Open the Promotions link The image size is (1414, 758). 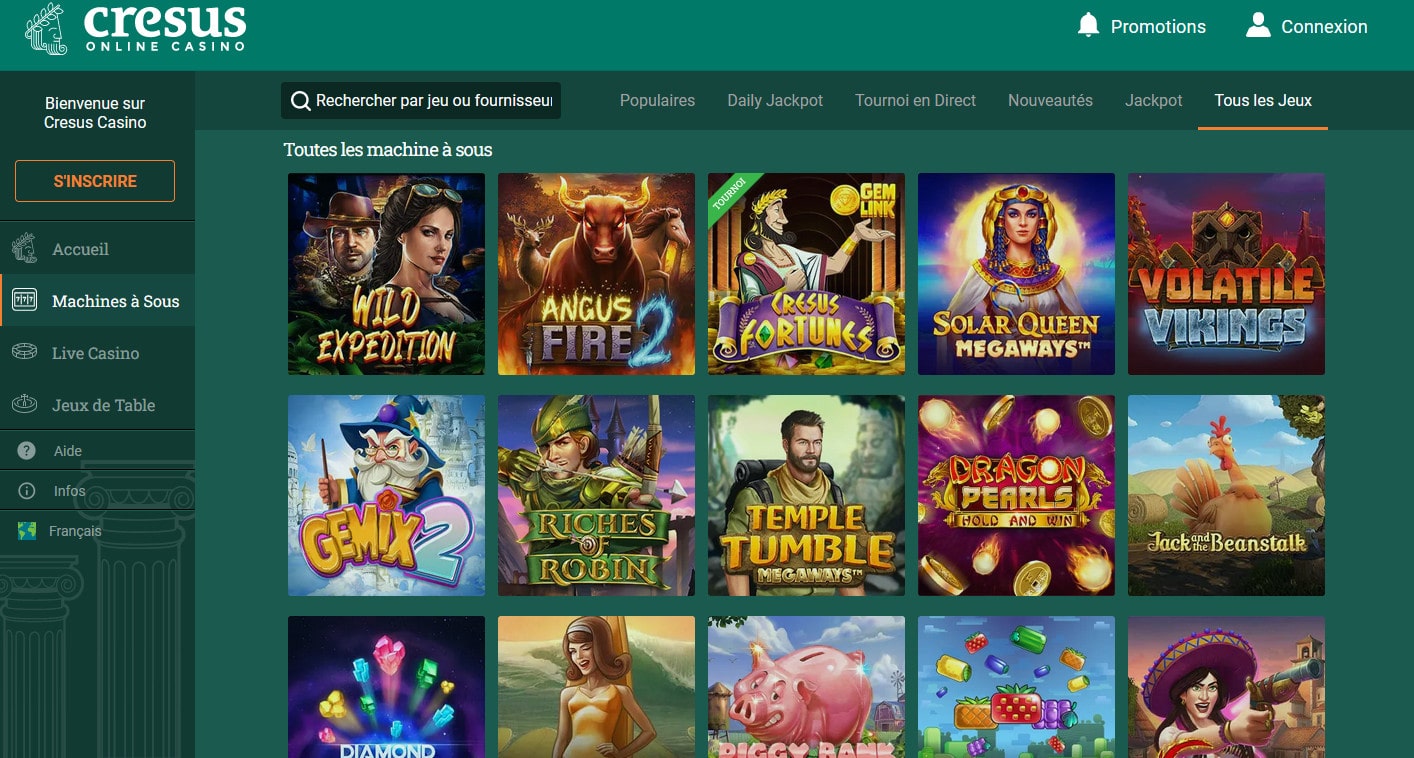pyautogui.click(x=1158, y=27)
